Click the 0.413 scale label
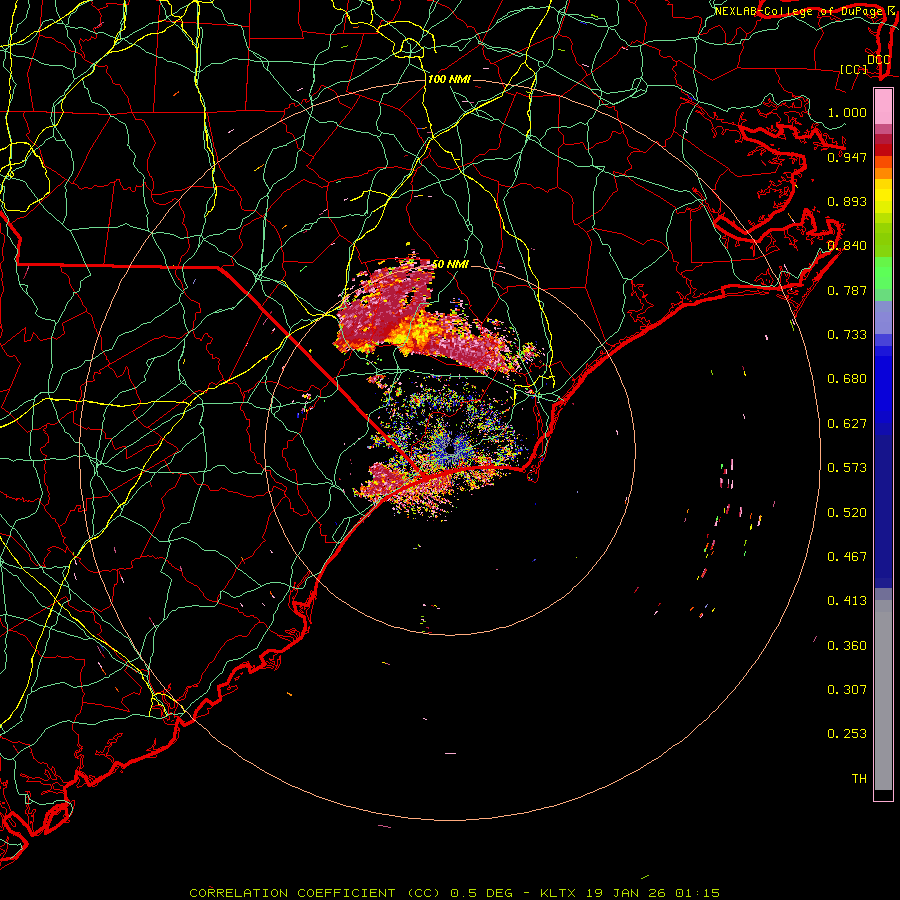 tap(847, 601)
